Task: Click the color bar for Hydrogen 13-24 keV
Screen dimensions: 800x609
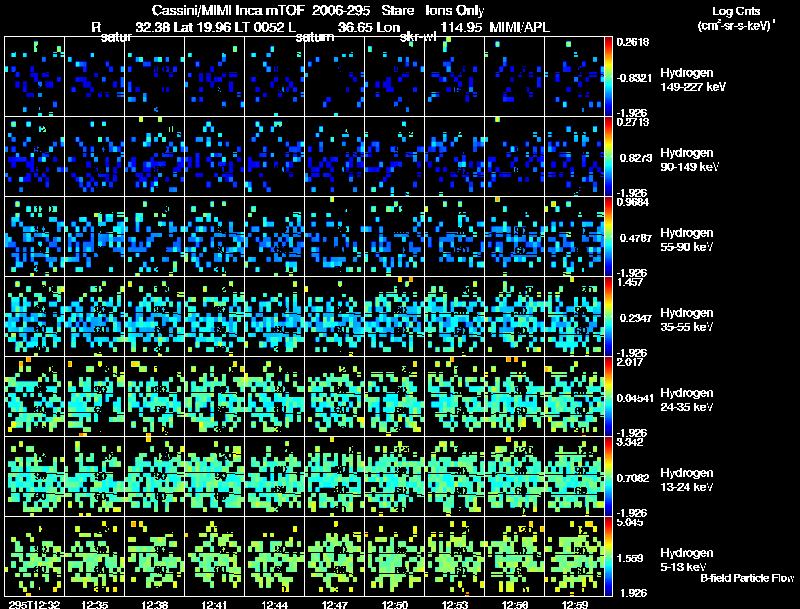Action: (610, 476)
